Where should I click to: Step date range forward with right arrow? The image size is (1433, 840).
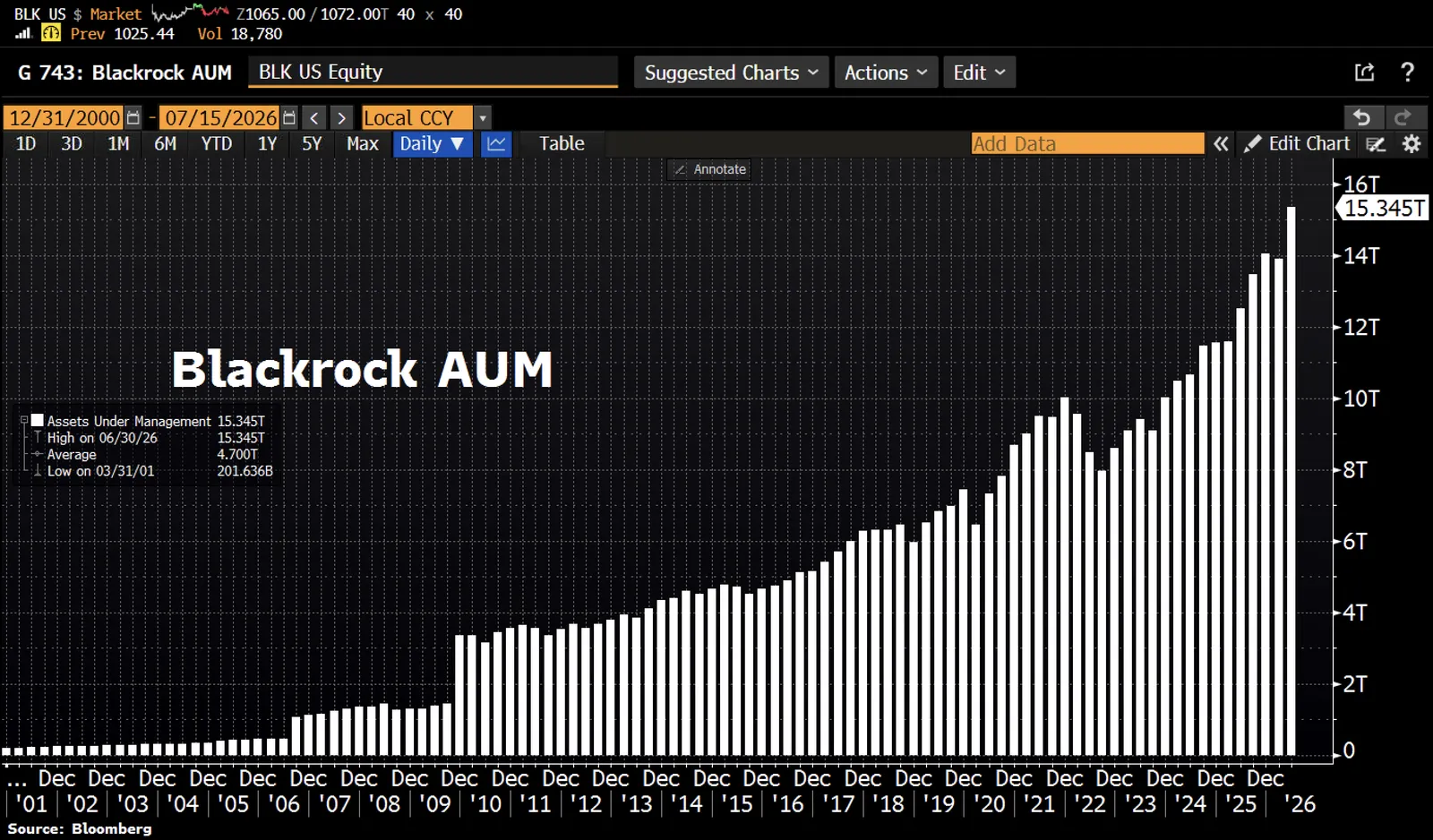(341, 118)
